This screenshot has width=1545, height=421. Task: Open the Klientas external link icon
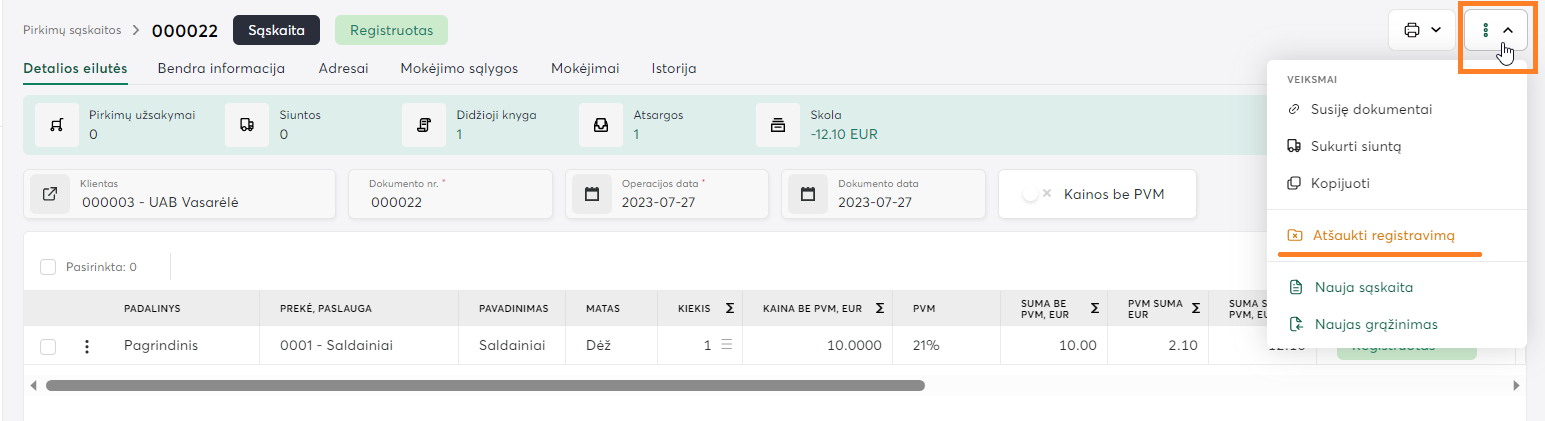50,194
